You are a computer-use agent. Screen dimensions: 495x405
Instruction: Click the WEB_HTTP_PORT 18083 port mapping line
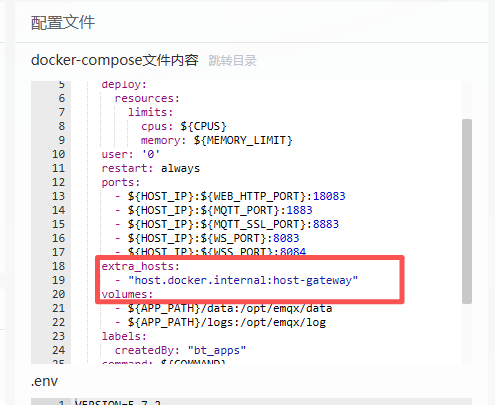coord(230,196)
